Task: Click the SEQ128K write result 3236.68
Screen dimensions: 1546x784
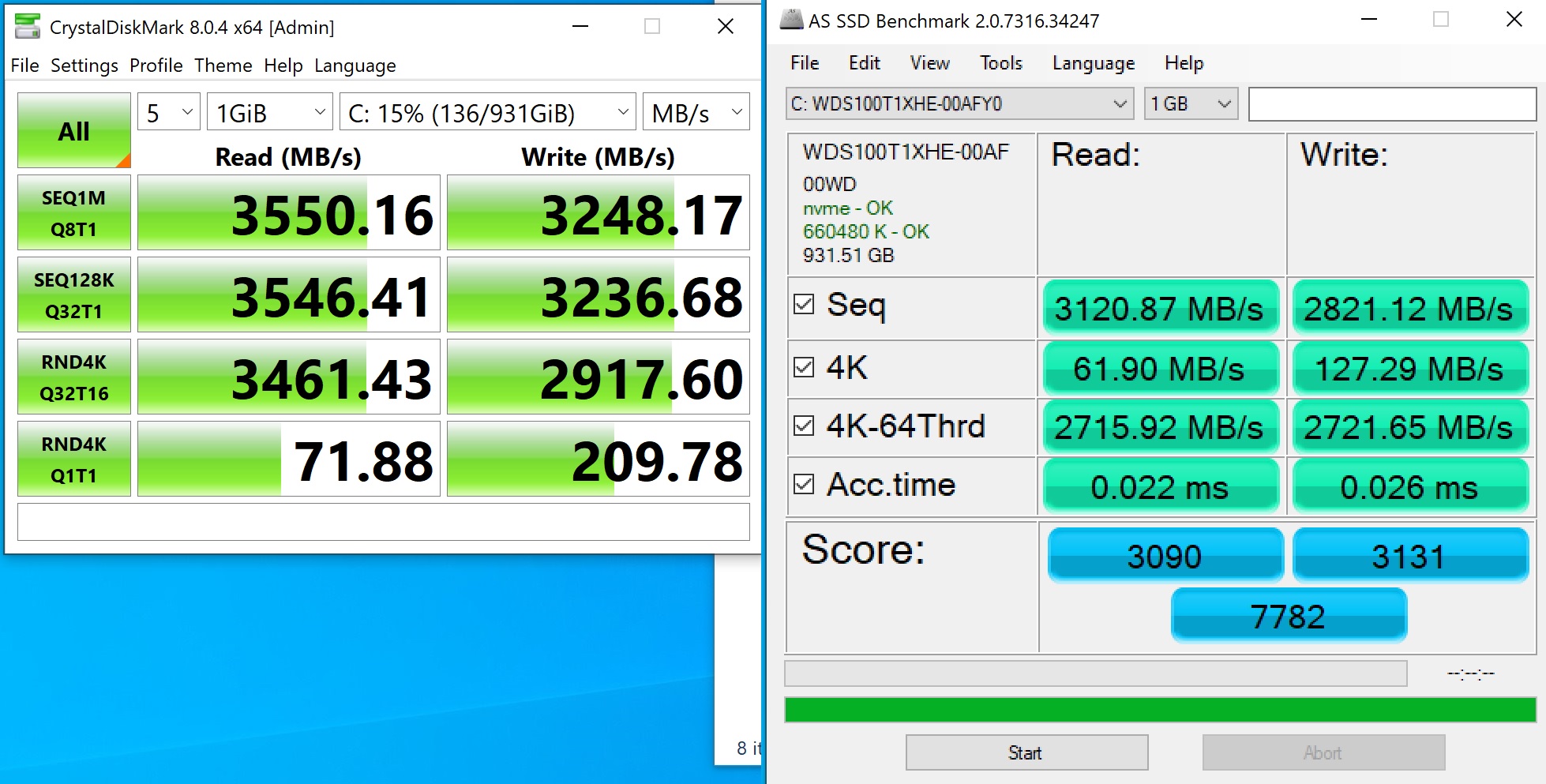Action: [599, 295]
